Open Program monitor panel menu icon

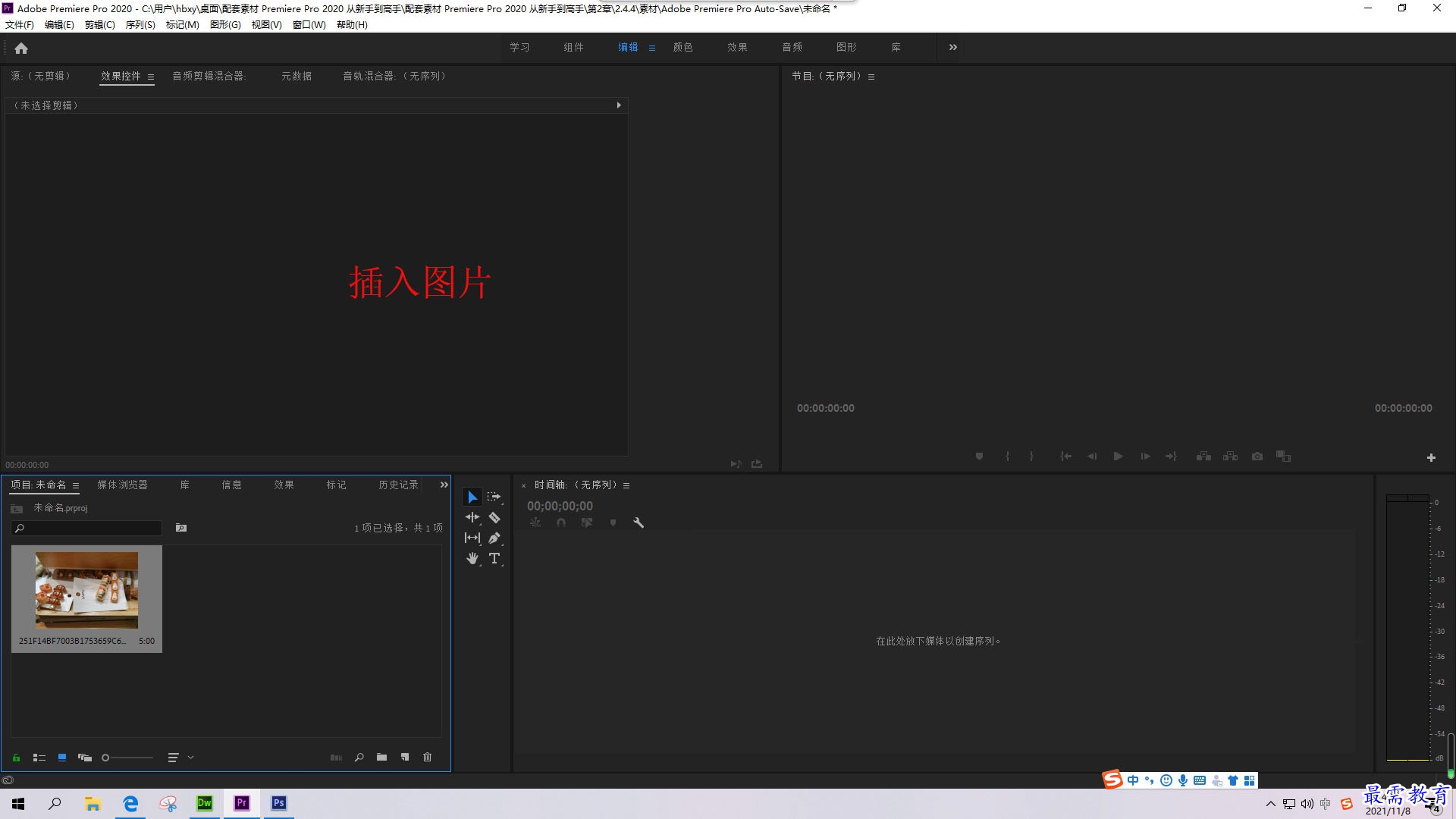(x=871, y=77)
